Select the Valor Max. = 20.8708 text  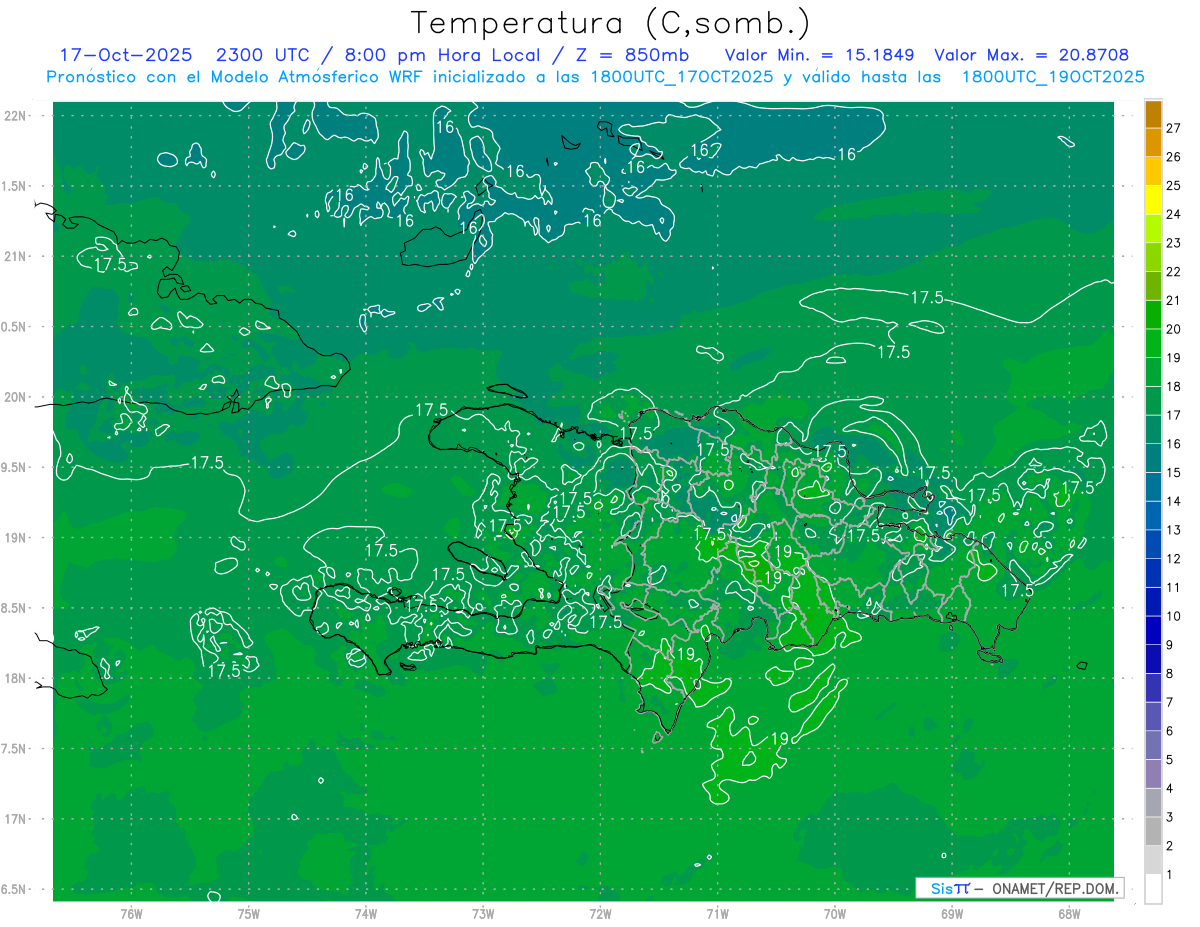click(x=1031, y=55)
